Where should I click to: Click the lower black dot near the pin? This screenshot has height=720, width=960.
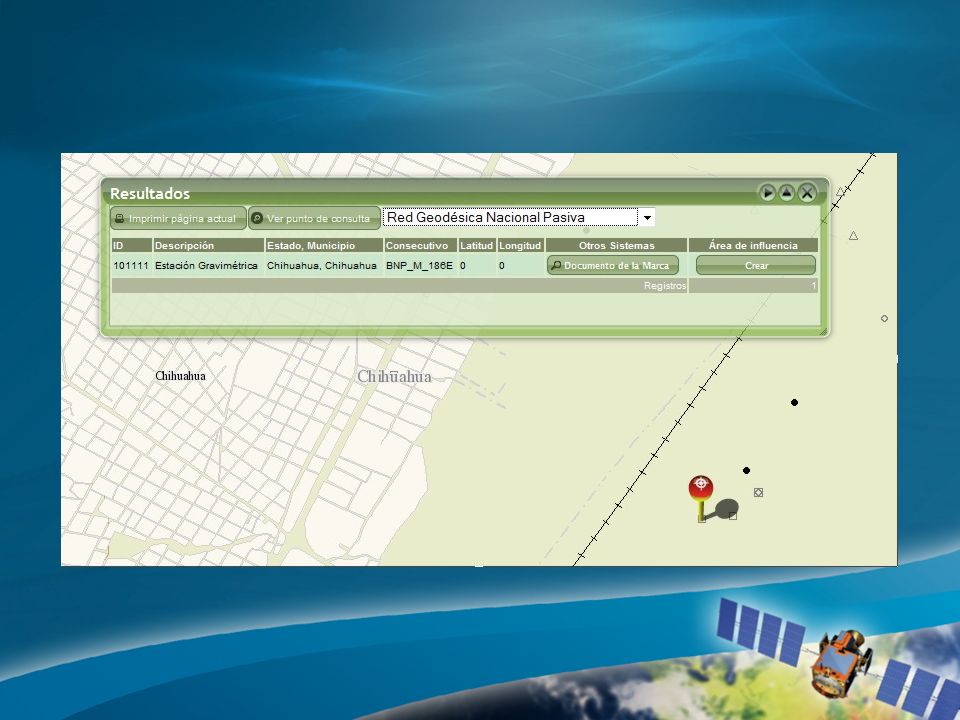pyautogui.click(x=746, y=470)
